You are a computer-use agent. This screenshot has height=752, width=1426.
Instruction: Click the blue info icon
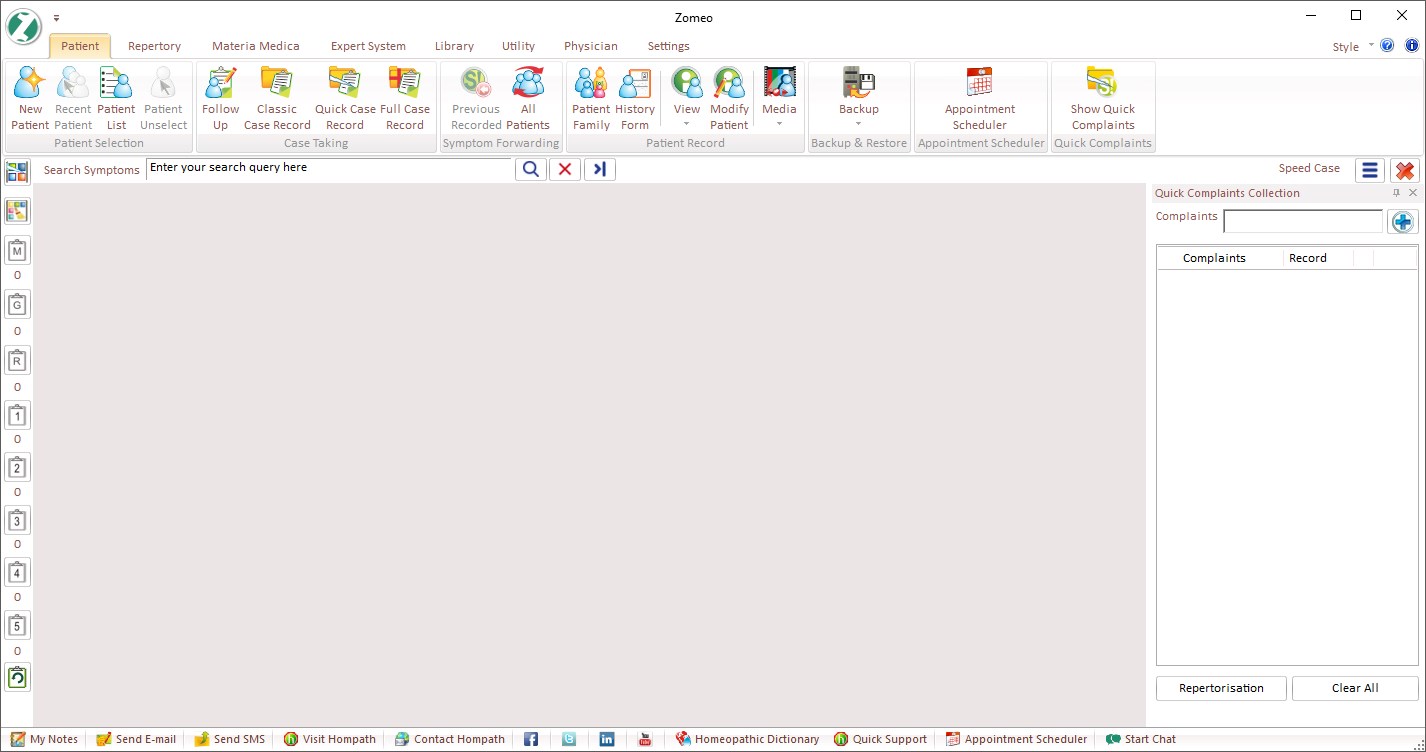(x=1412, y=46)
